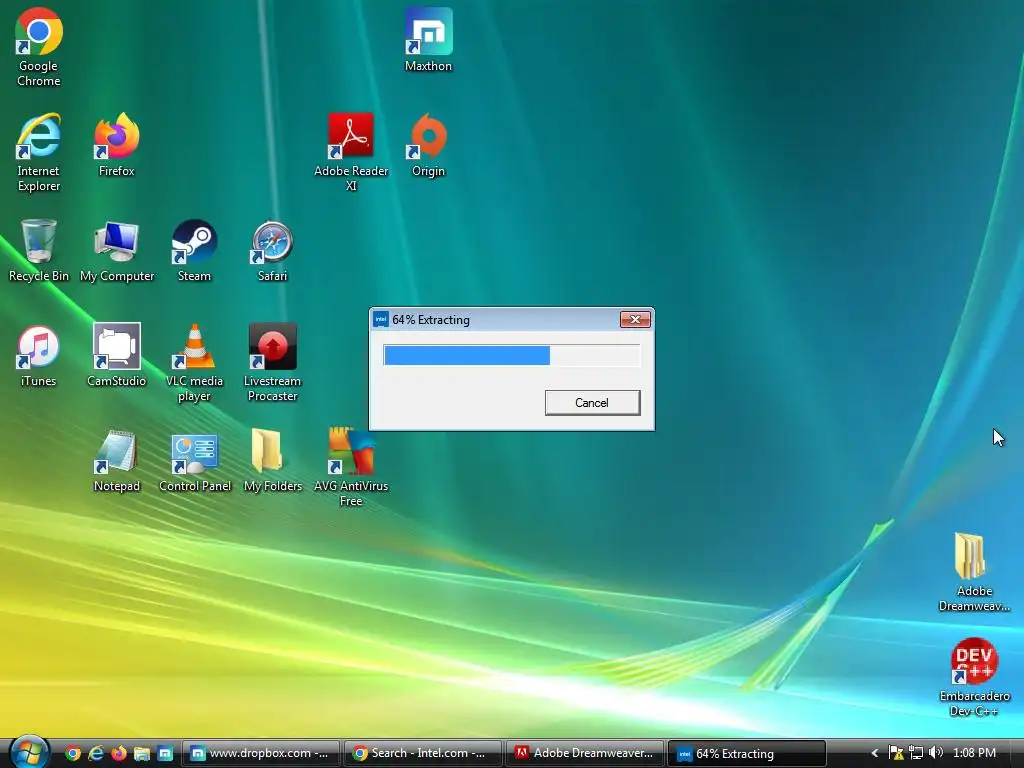Select the Recycle Bin icon
Screen dimensions: 1024x768
[x=39, y=251]
